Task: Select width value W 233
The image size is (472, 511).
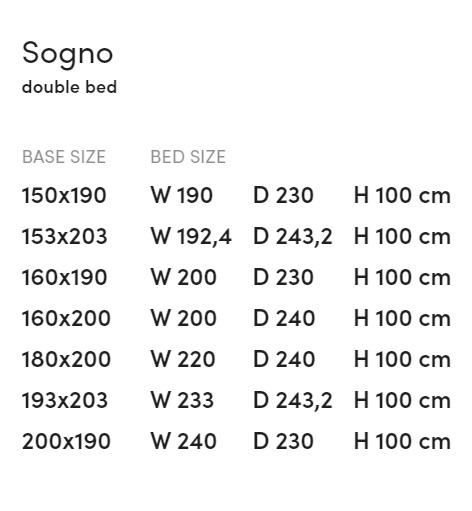Action: 182,400
